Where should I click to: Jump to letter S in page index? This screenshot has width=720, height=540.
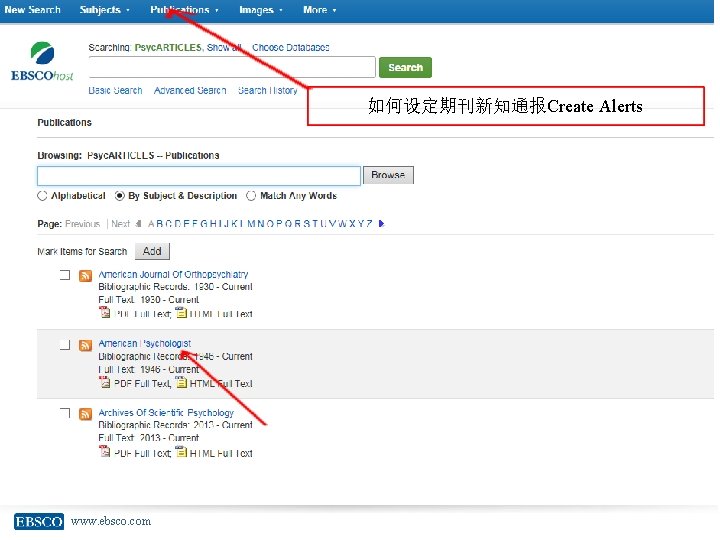[x=305, y=224]
